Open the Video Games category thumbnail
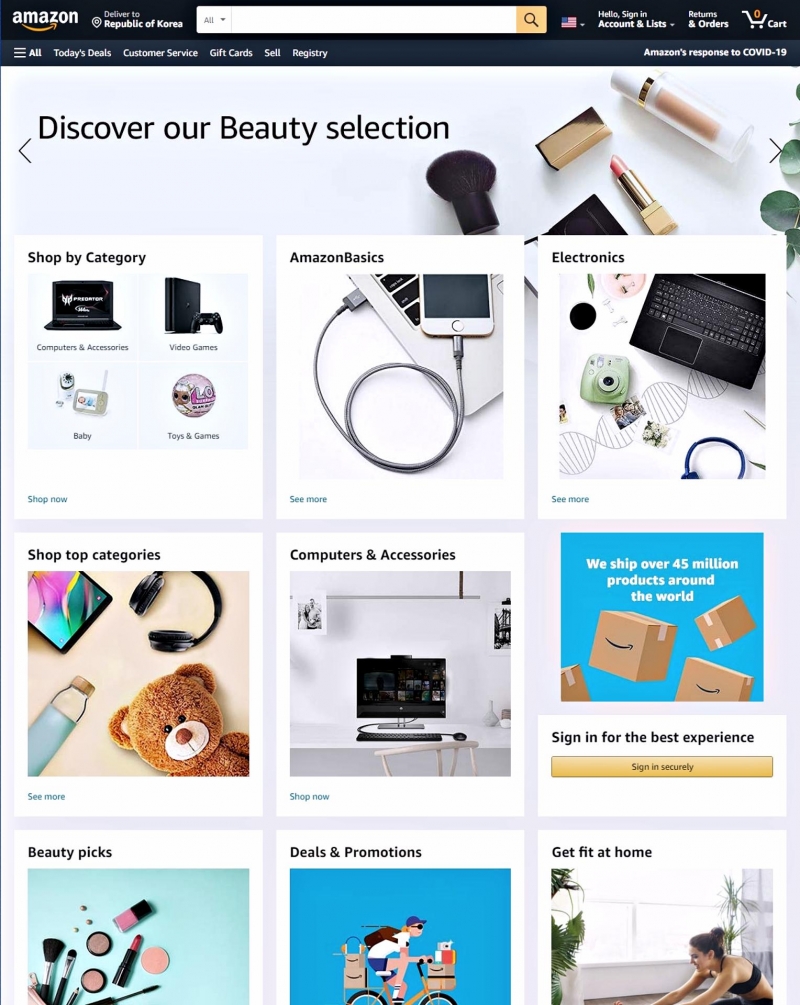Screen dimensions: 800x1005 (193, 317)
